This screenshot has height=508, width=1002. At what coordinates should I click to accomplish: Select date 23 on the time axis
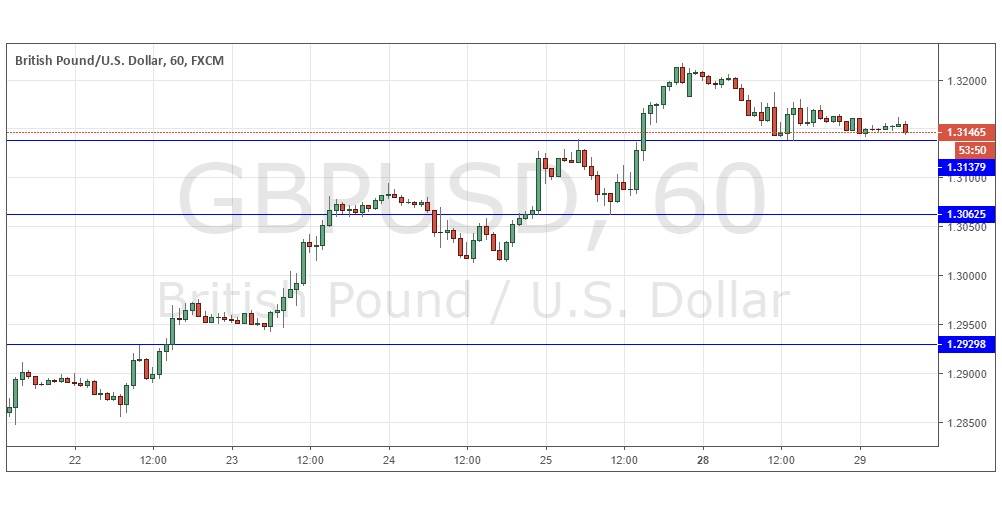pyautogui.click(x=231, y=461)
